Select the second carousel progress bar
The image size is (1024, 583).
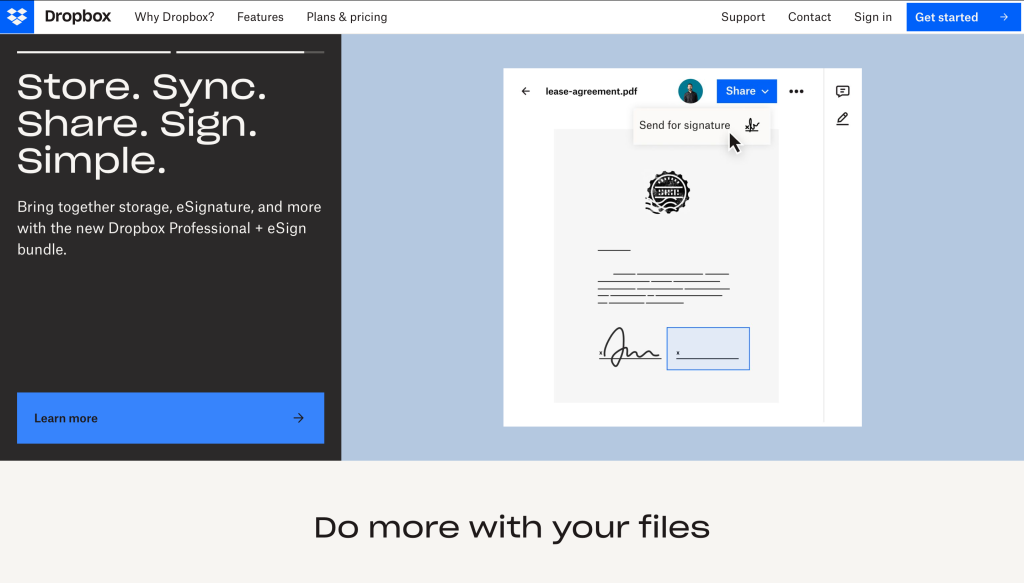(250, 52)
